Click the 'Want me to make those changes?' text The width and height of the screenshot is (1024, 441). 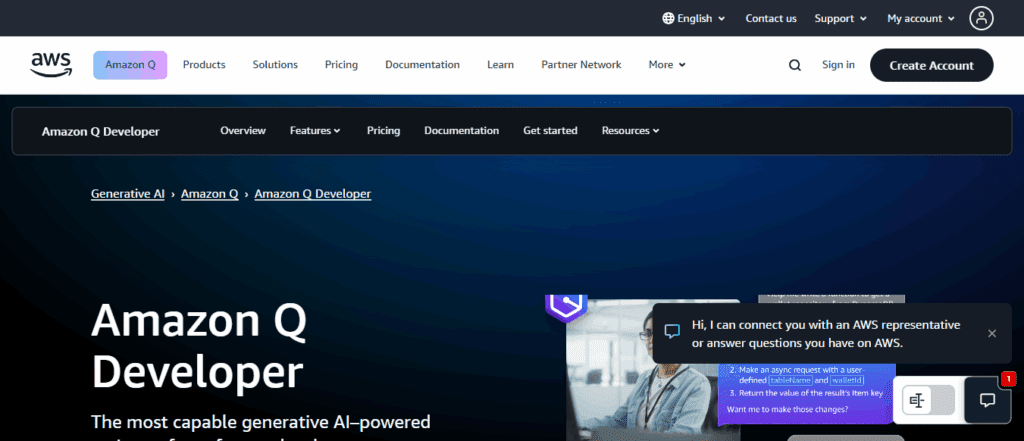pyautogui.click(x=788, y=410)
